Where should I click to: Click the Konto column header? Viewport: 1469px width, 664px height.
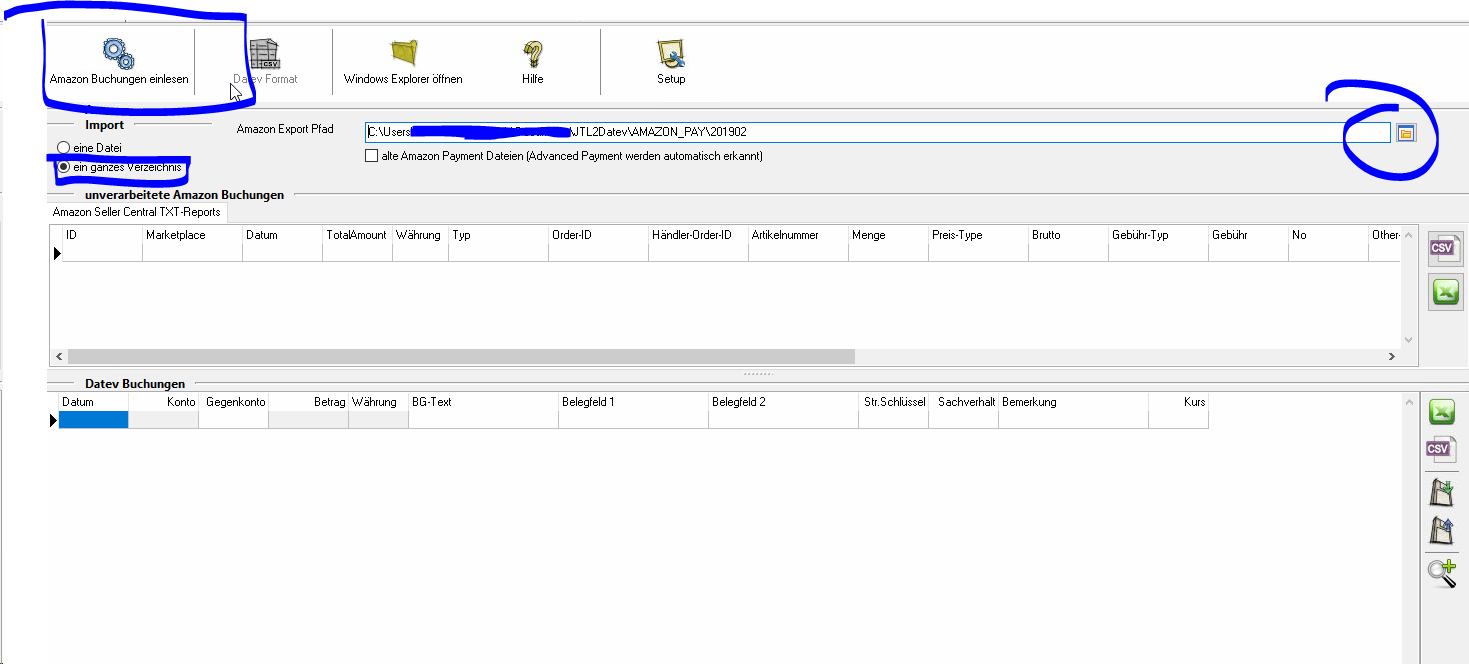[x=164, y=402]
